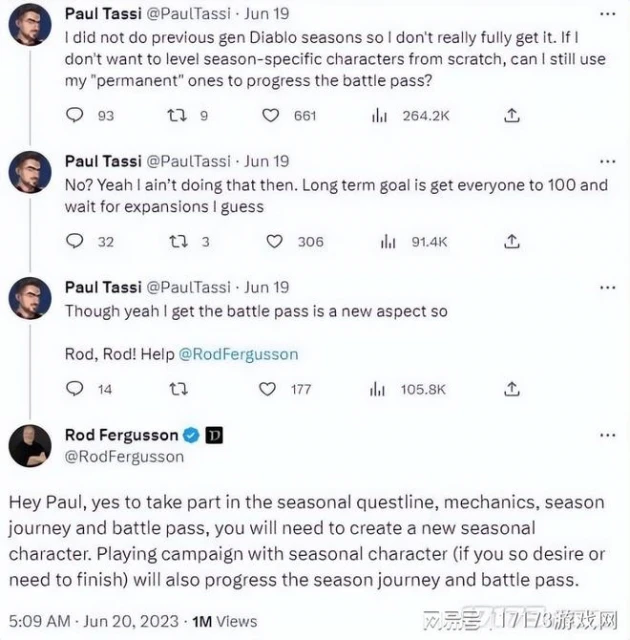Like the tweet with 306 likes
This screenshot has height=640, width=630.
click(279, 241)
